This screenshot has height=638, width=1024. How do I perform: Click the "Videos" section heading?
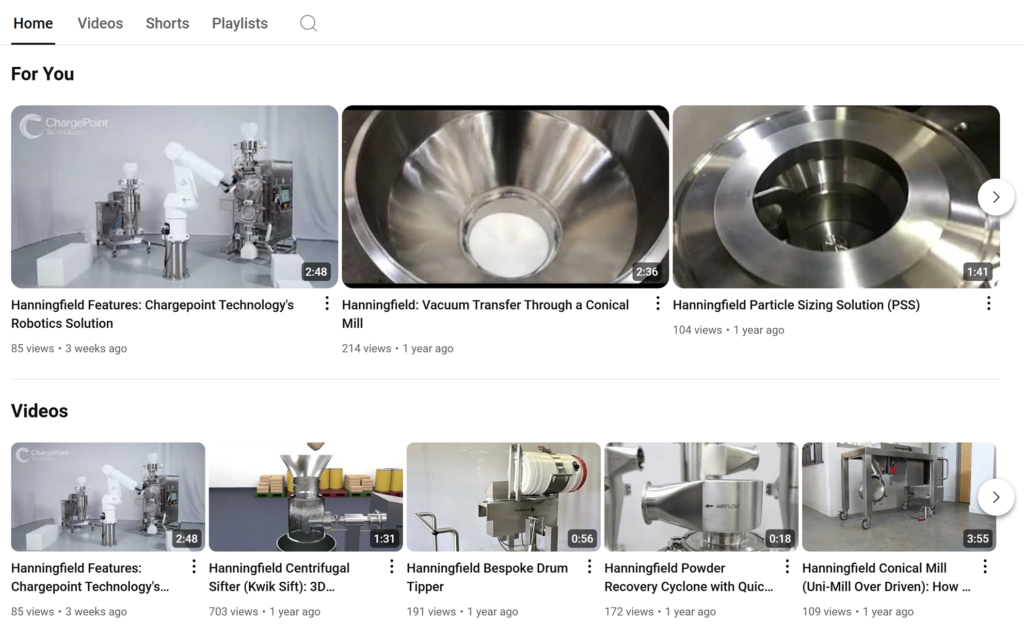[39, 411]
